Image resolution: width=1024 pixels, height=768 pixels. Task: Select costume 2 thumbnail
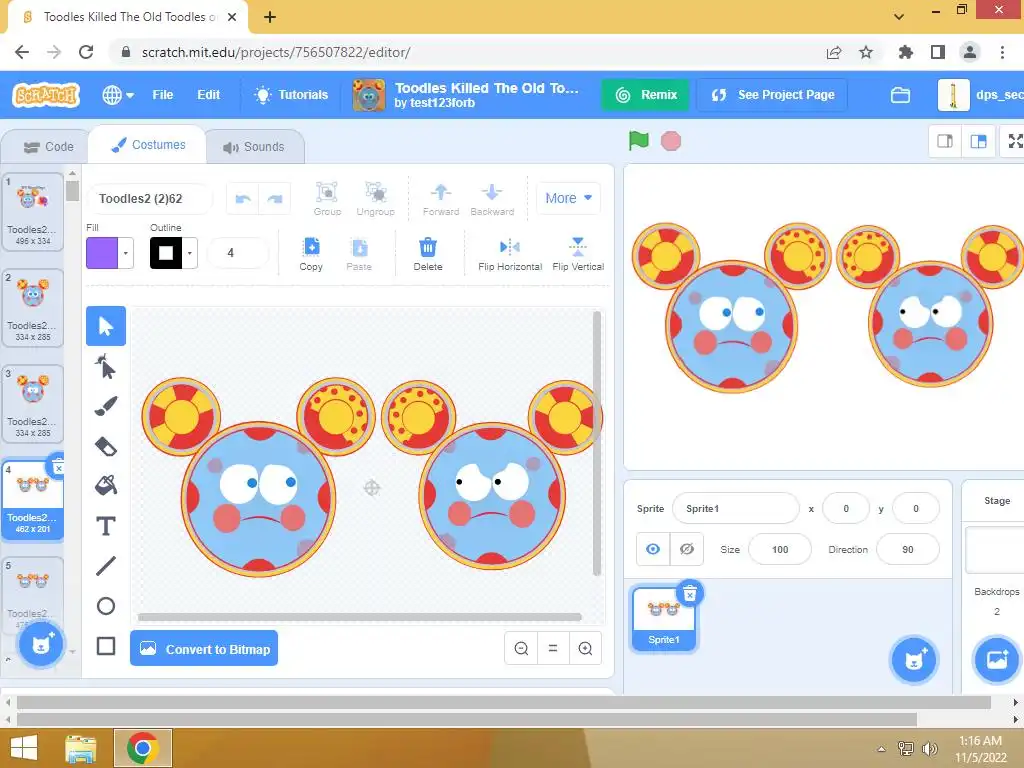[x=33, y=308]
